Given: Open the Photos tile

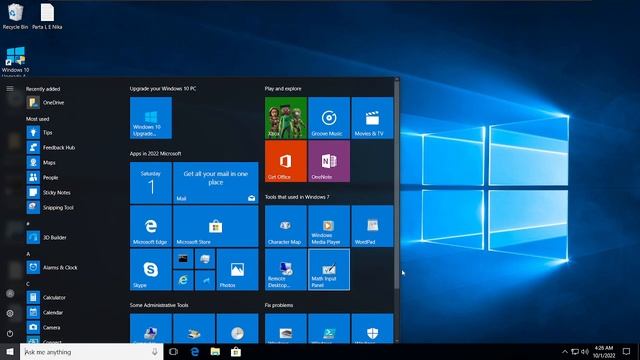Looking at the screenshot, I should 237,269.
